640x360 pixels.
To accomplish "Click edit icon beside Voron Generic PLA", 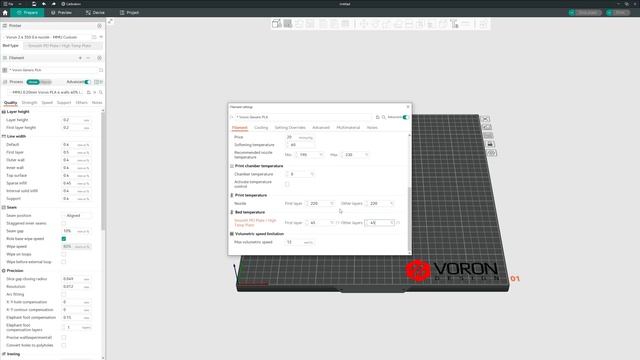I will click(x=101, y=70).
